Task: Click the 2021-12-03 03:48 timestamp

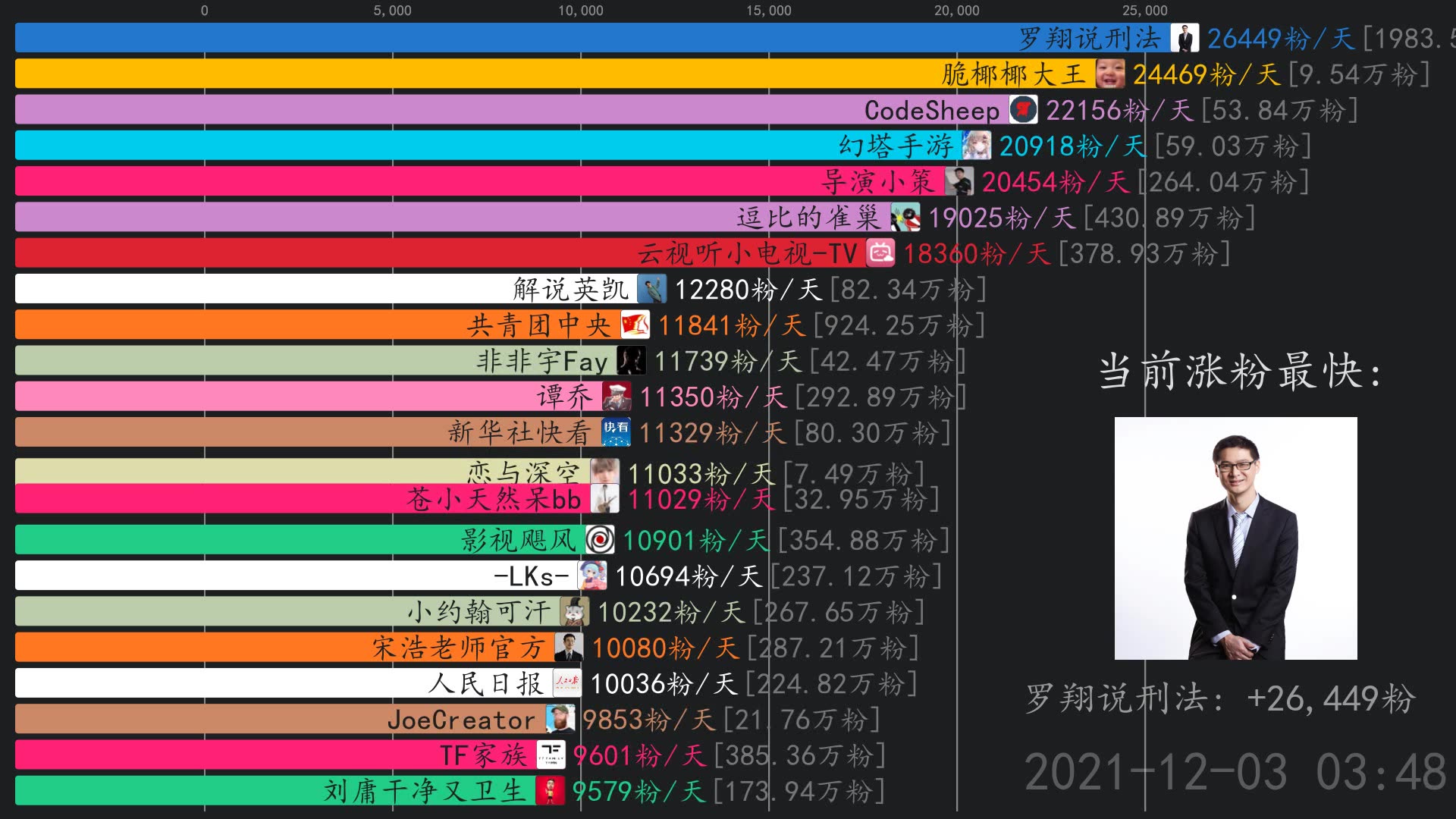Action: (1235, 773)
